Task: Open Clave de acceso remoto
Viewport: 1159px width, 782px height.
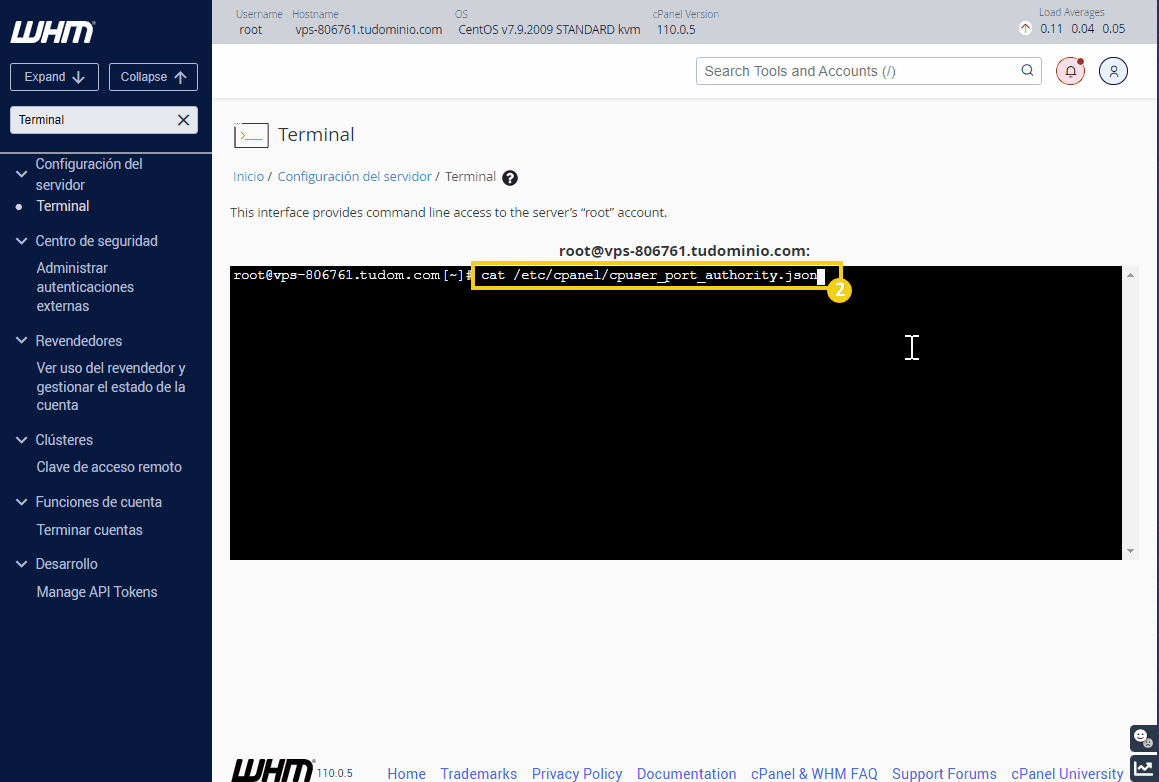Action: 109,467
